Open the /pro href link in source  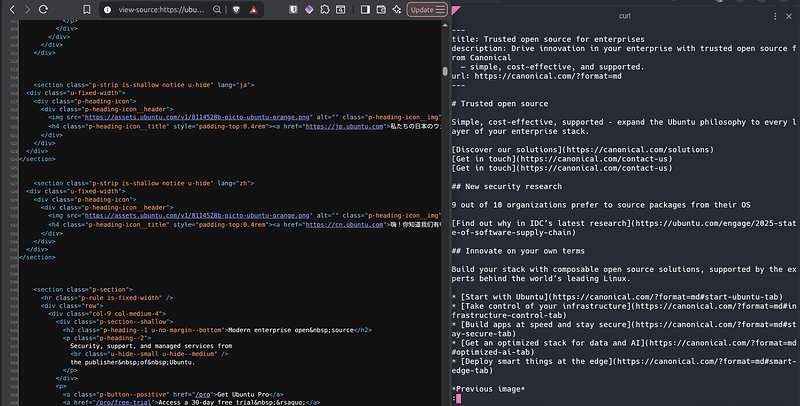coord(204,394)
